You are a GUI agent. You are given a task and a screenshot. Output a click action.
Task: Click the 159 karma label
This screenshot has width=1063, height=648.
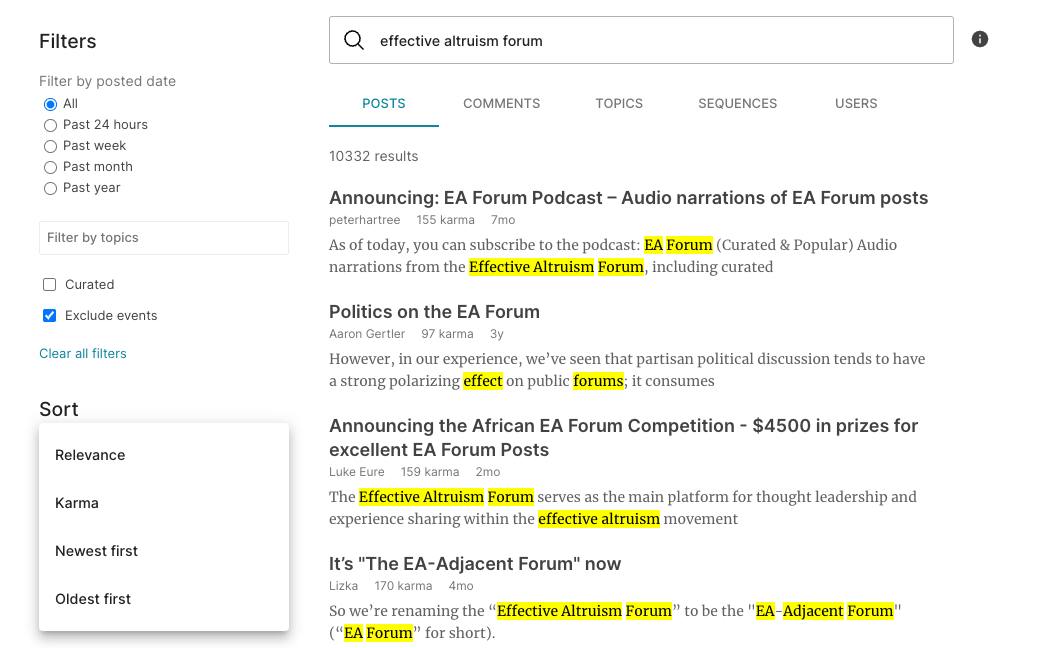(430, 472)
